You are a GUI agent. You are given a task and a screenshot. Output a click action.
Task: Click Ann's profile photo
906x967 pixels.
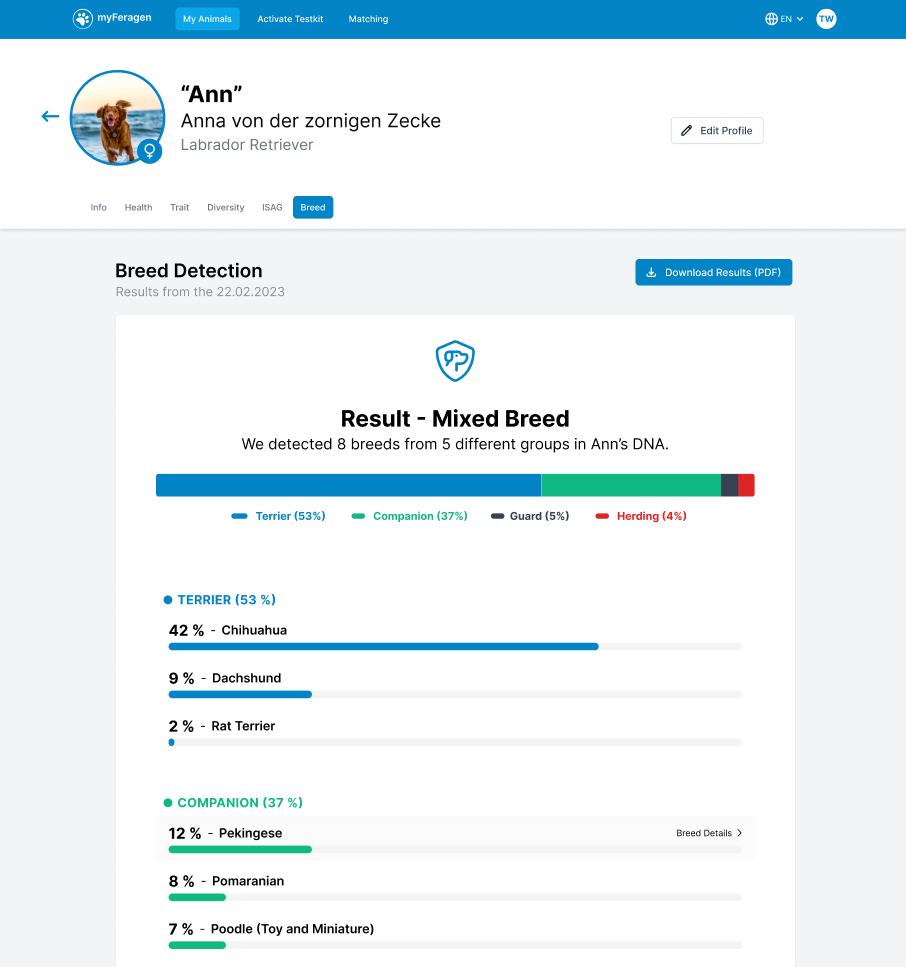pos(112,115)
